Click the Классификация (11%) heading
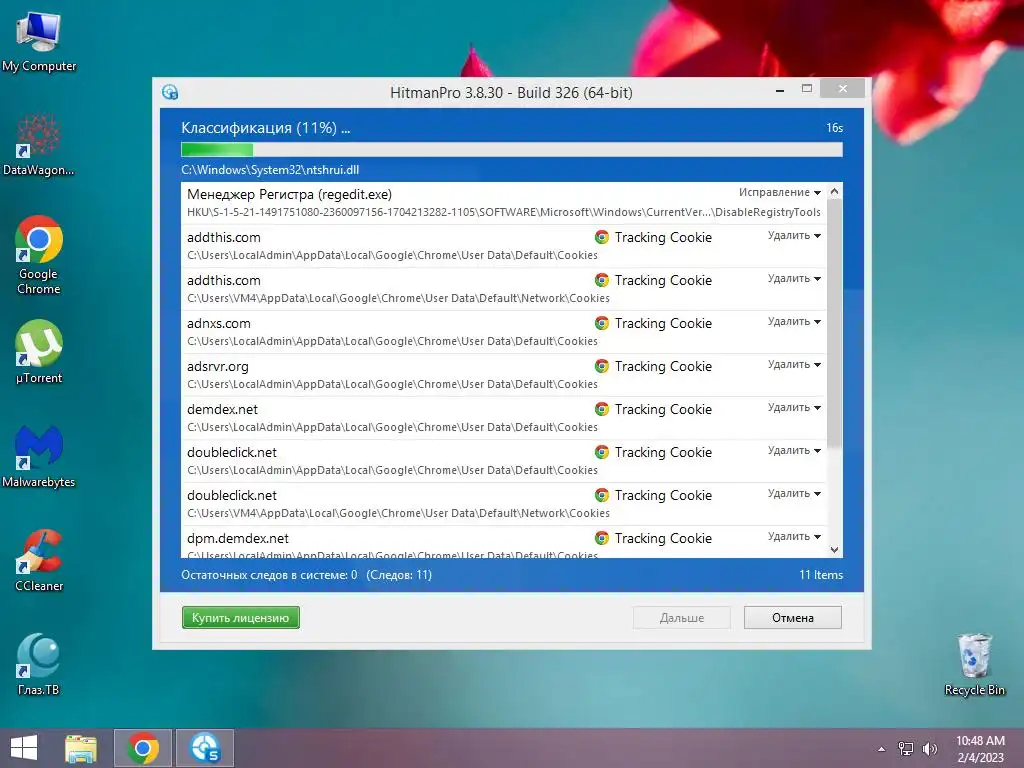1024x768 pixels. (265, 128)
